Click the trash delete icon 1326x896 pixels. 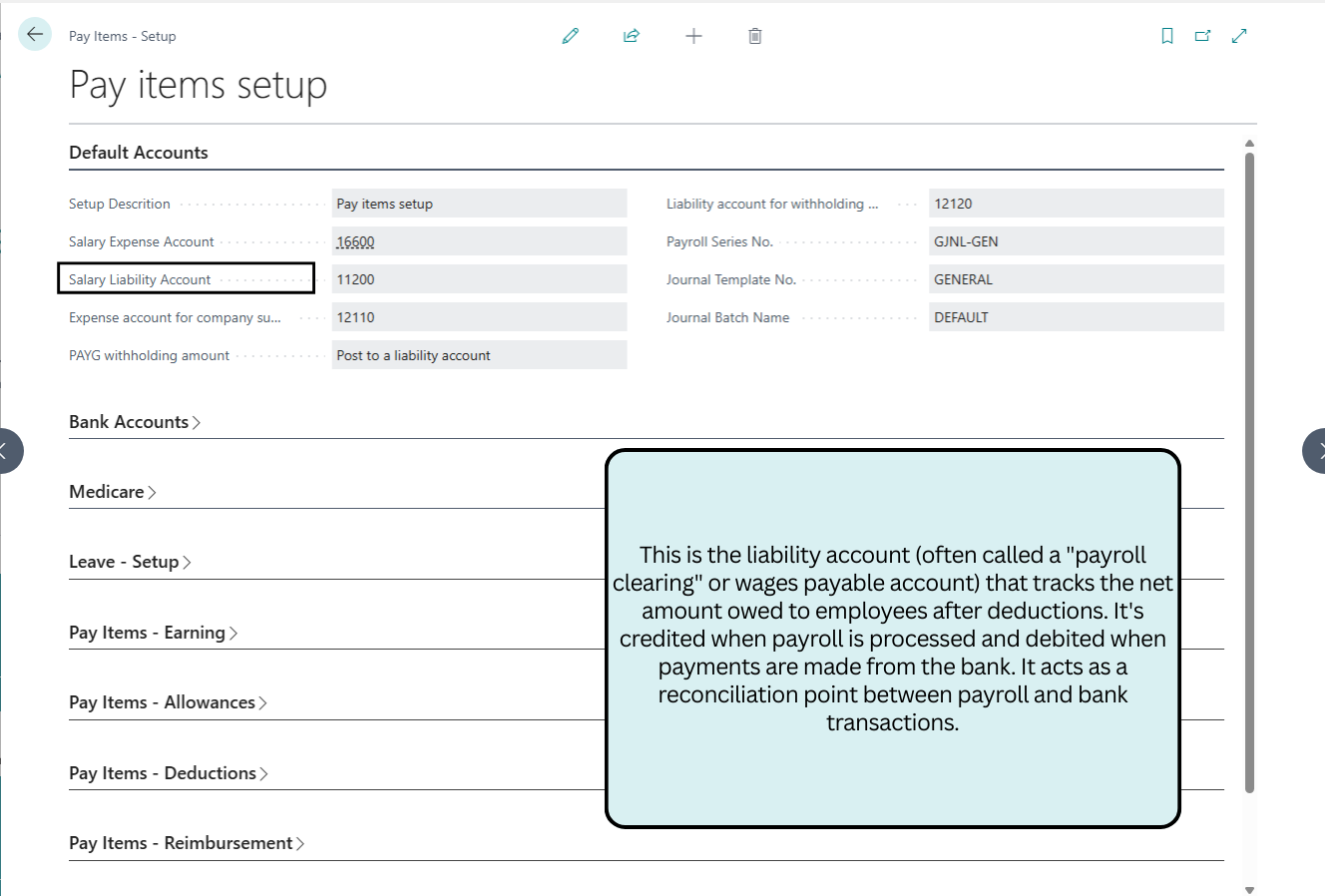pyautogui.click(x=755, y=36)
